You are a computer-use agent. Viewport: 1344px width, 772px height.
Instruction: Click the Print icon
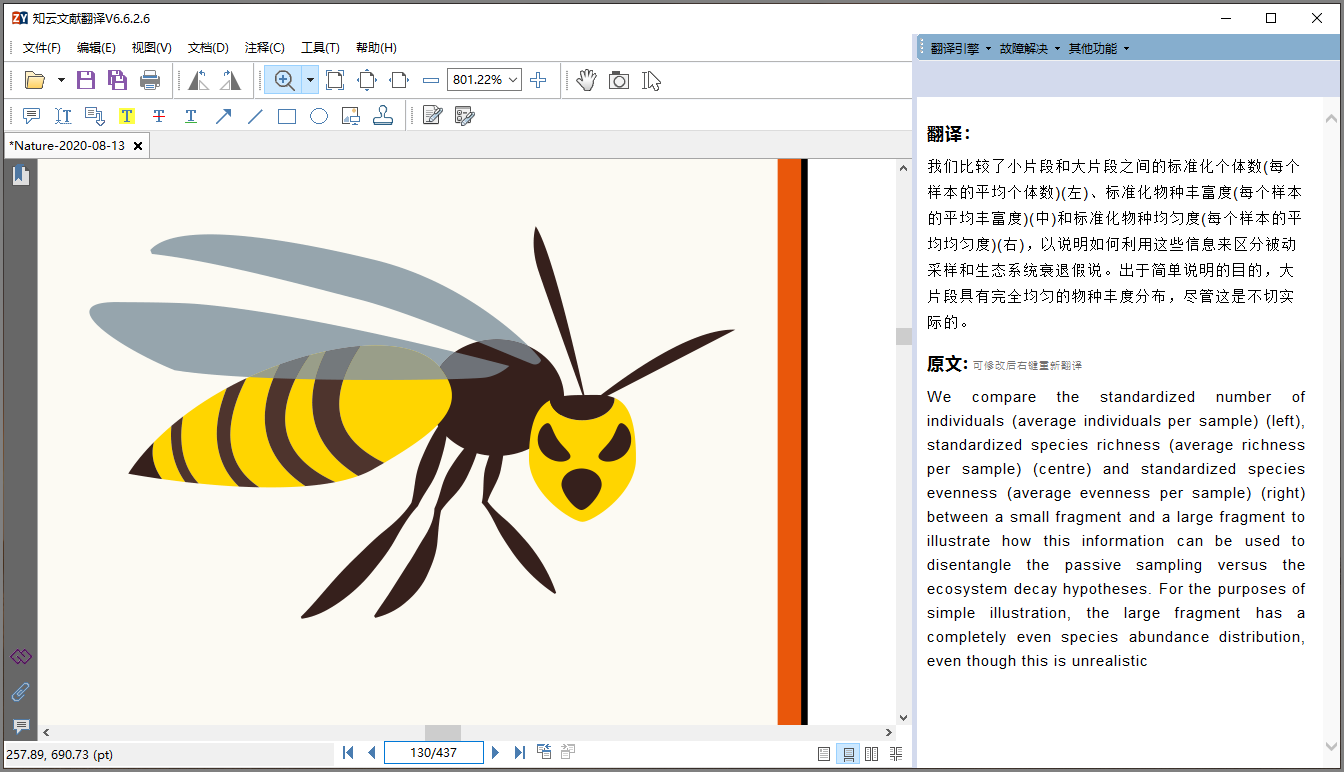(x=150, y=80)
